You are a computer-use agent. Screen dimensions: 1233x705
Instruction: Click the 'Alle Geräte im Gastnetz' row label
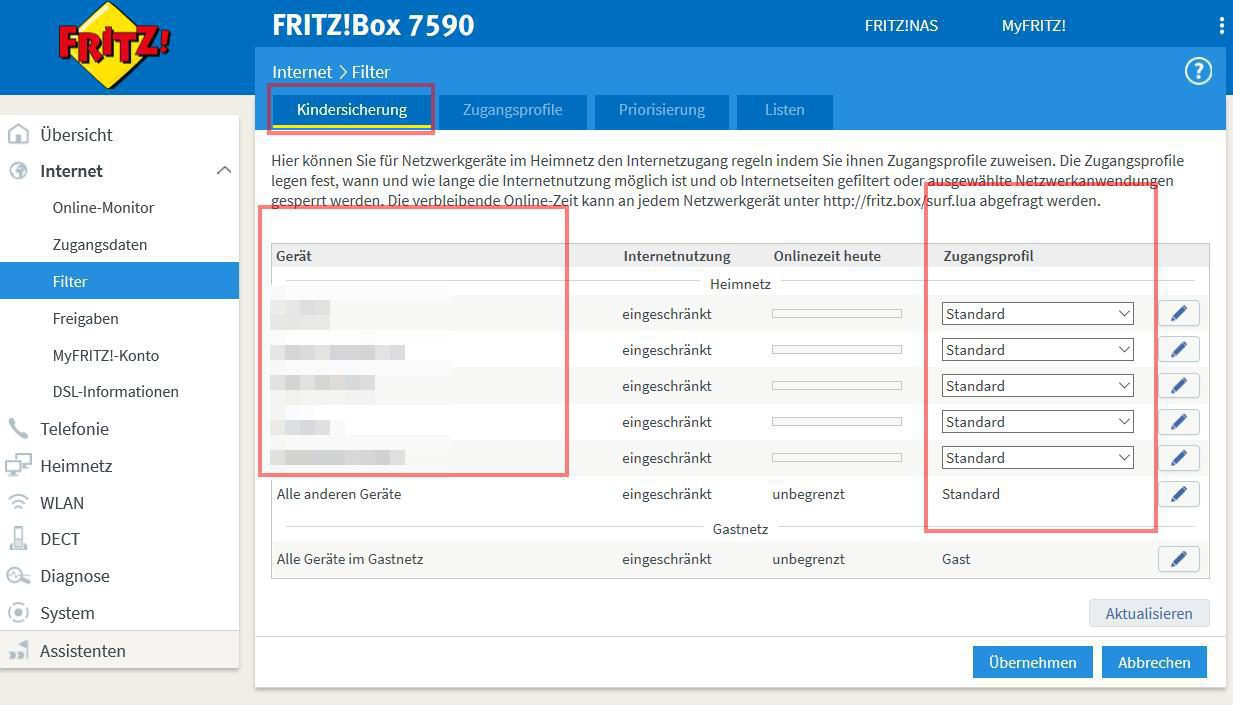click(350, 559)
